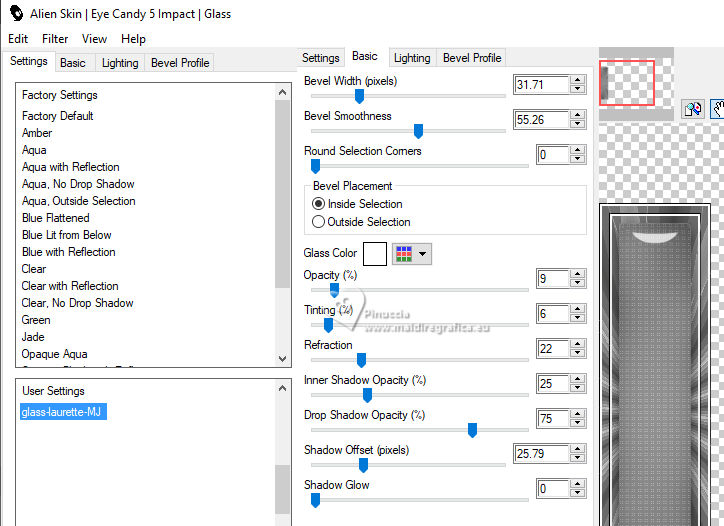
Task: Decrease Refraction with down stepper arrow
Action: click(577, 353)
